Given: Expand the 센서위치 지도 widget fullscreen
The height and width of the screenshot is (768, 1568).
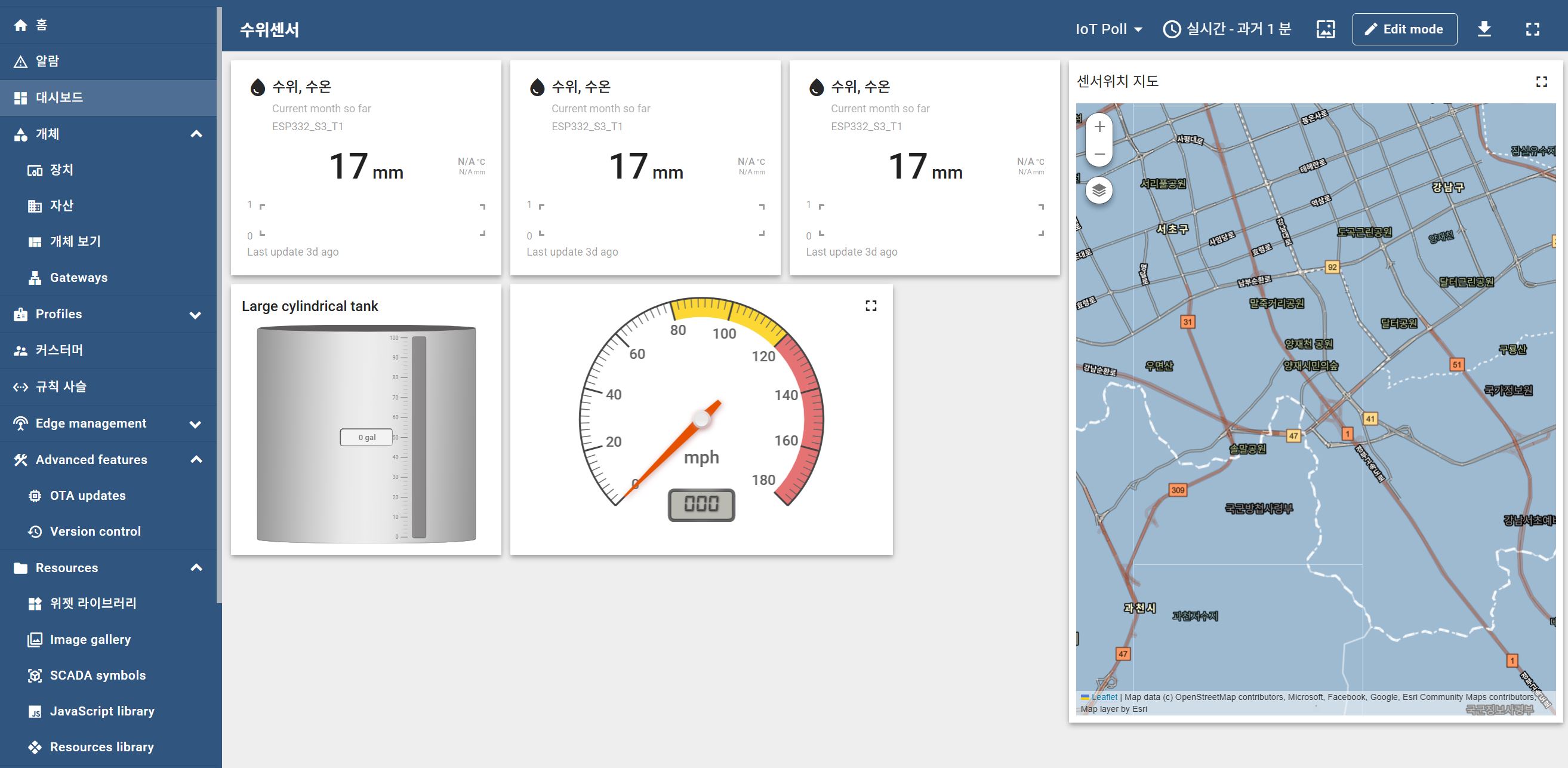Looking at the screenshot, I should tap(1541, 82).
